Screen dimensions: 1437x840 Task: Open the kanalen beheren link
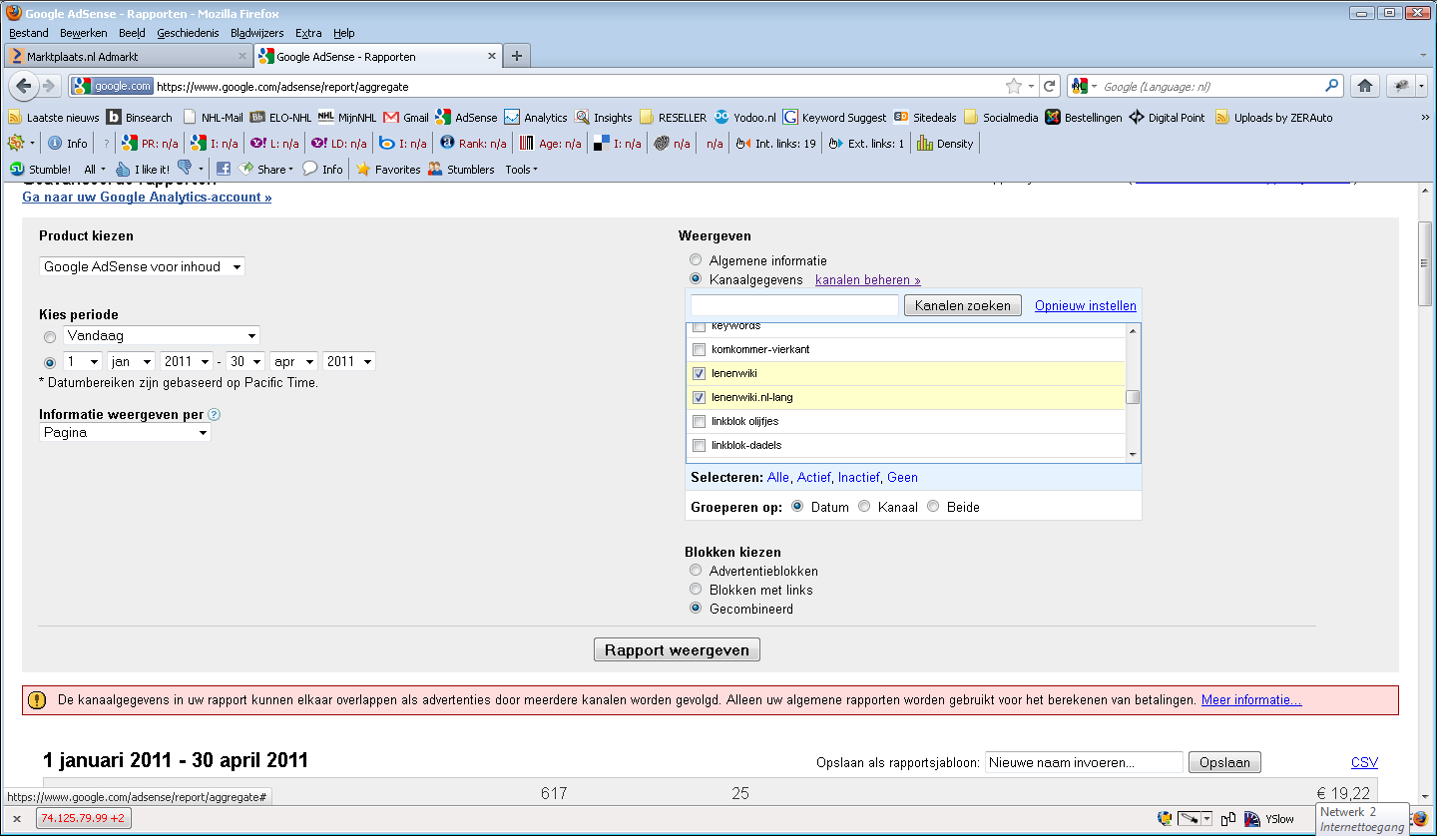click(868, 279)
